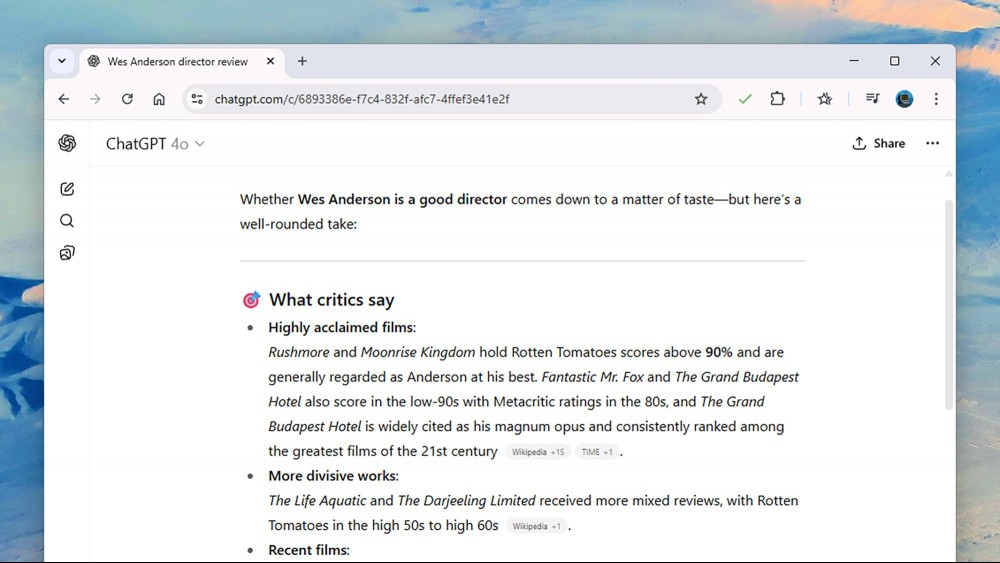Viewport: 1000px width, 563px height.
Task: Share this ChatGPT conversation
Action: (x=878, y=143)
